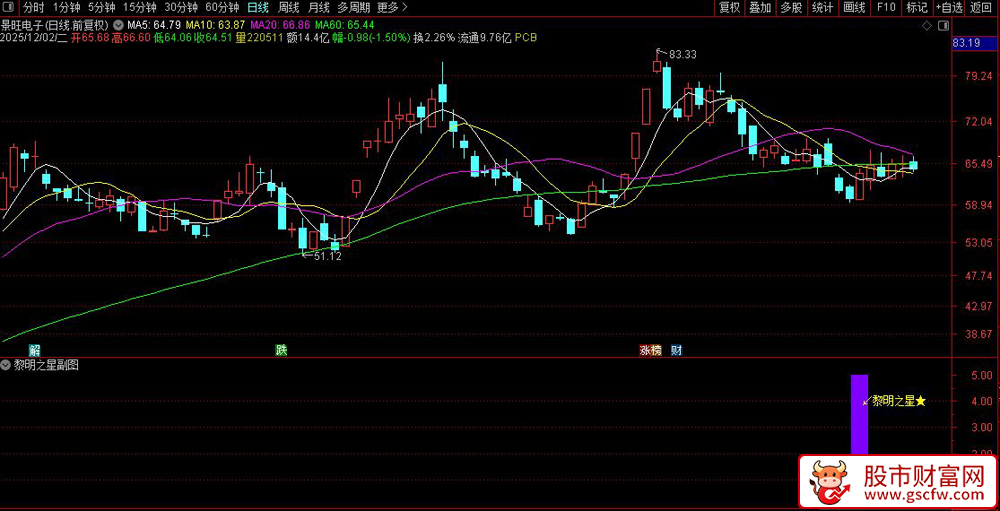
Task: Click the 跌 event marker icon
Action: (x=281, y=350)
